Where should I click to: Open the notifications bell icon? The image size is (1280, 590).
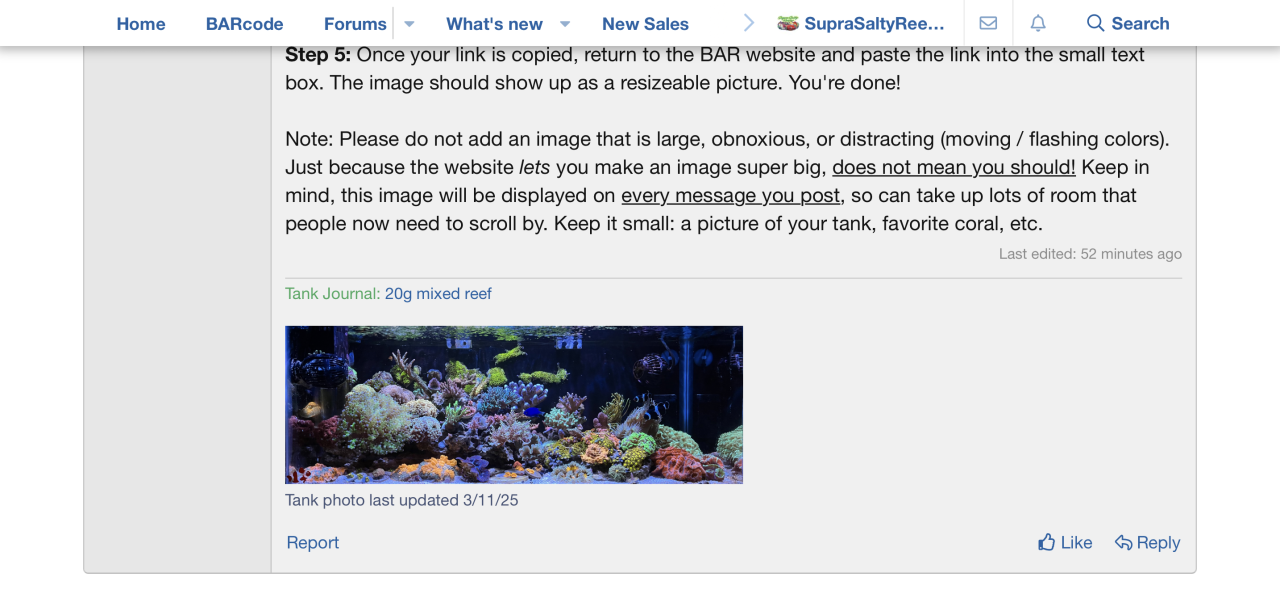click(x=1038, y=23)
